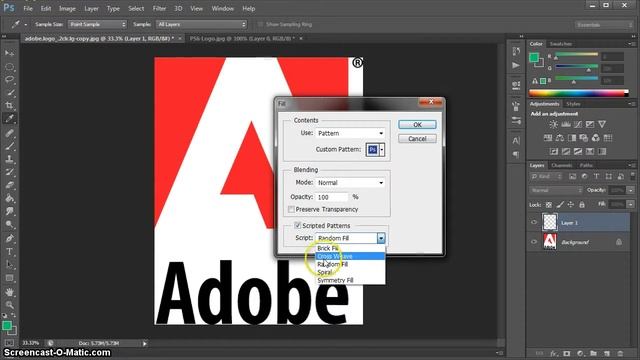Toggle Show Sampling Ring checkbox
The width and height of the screenshot is (640, 360).
tap(260, 24)
